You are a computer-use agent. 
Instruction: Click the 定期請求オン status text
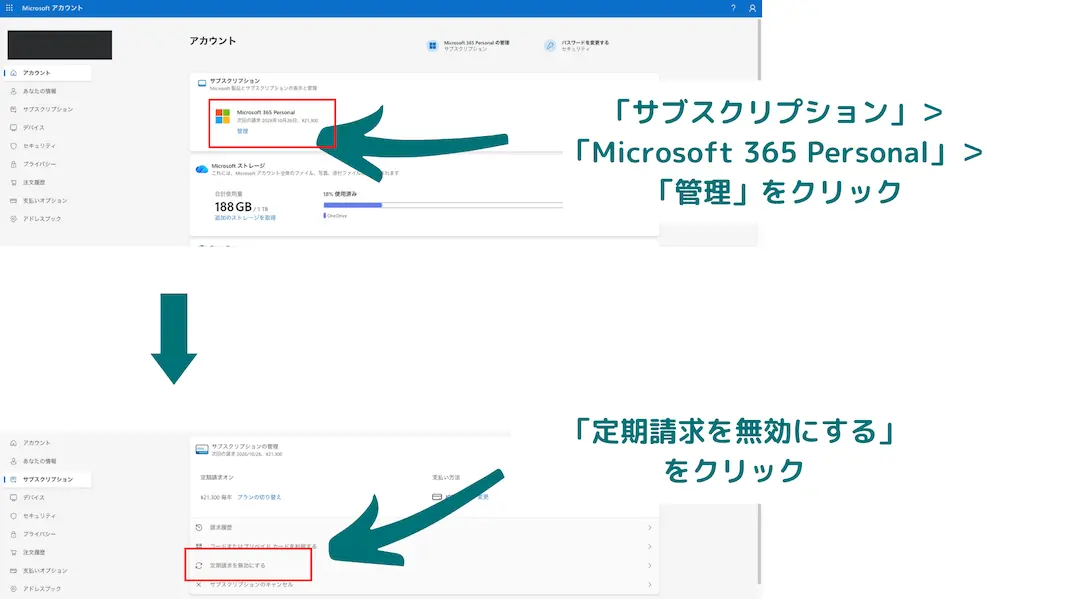point(217,478)
